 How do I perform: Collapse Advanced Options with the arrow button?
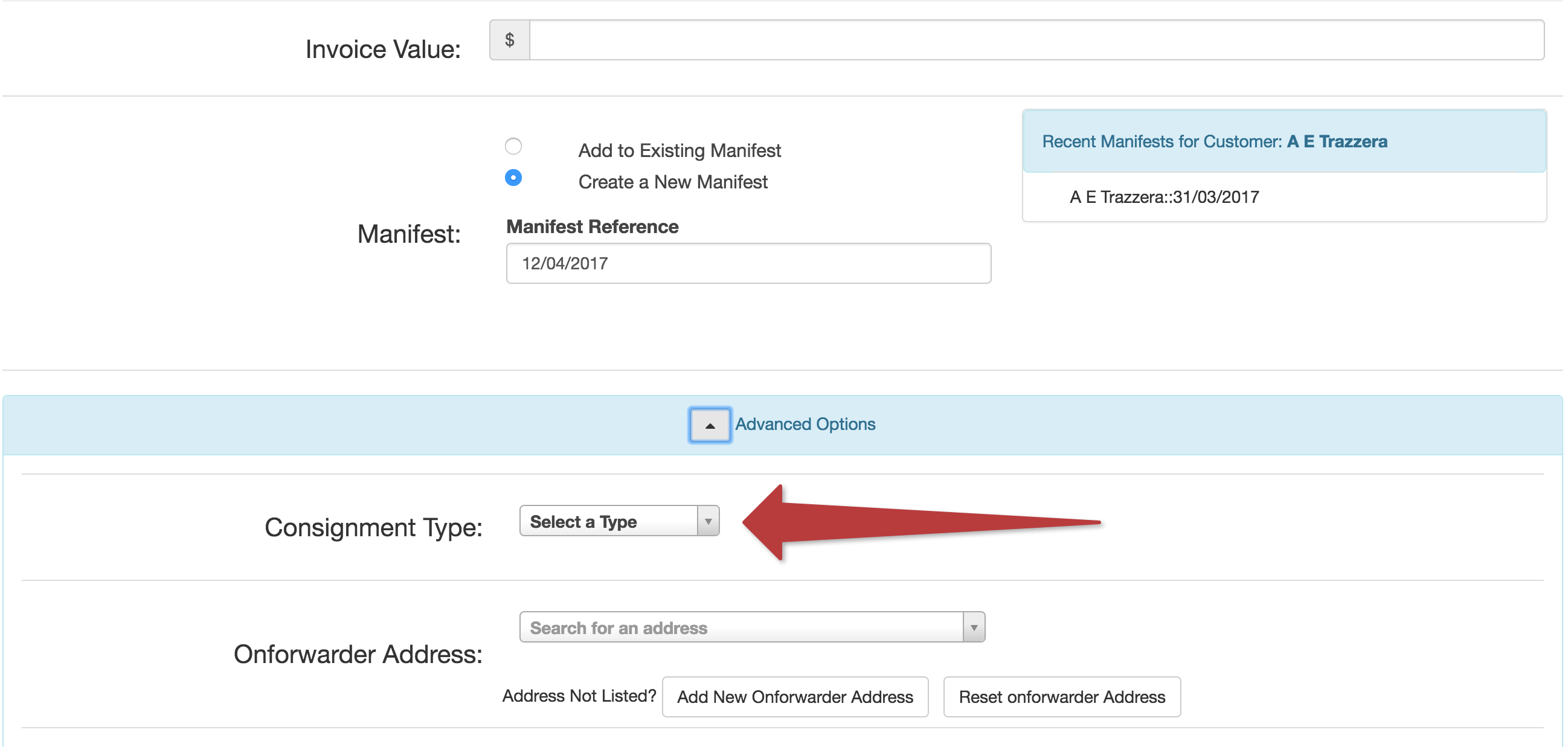(x=709, y=425)
